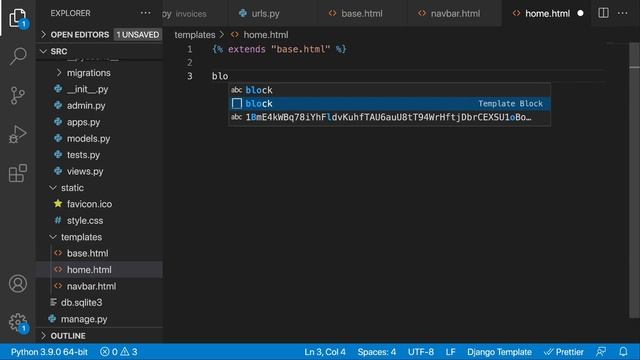The image size is (640, 360).
Task: Split the editor to the right
Action: coord(603,13)
